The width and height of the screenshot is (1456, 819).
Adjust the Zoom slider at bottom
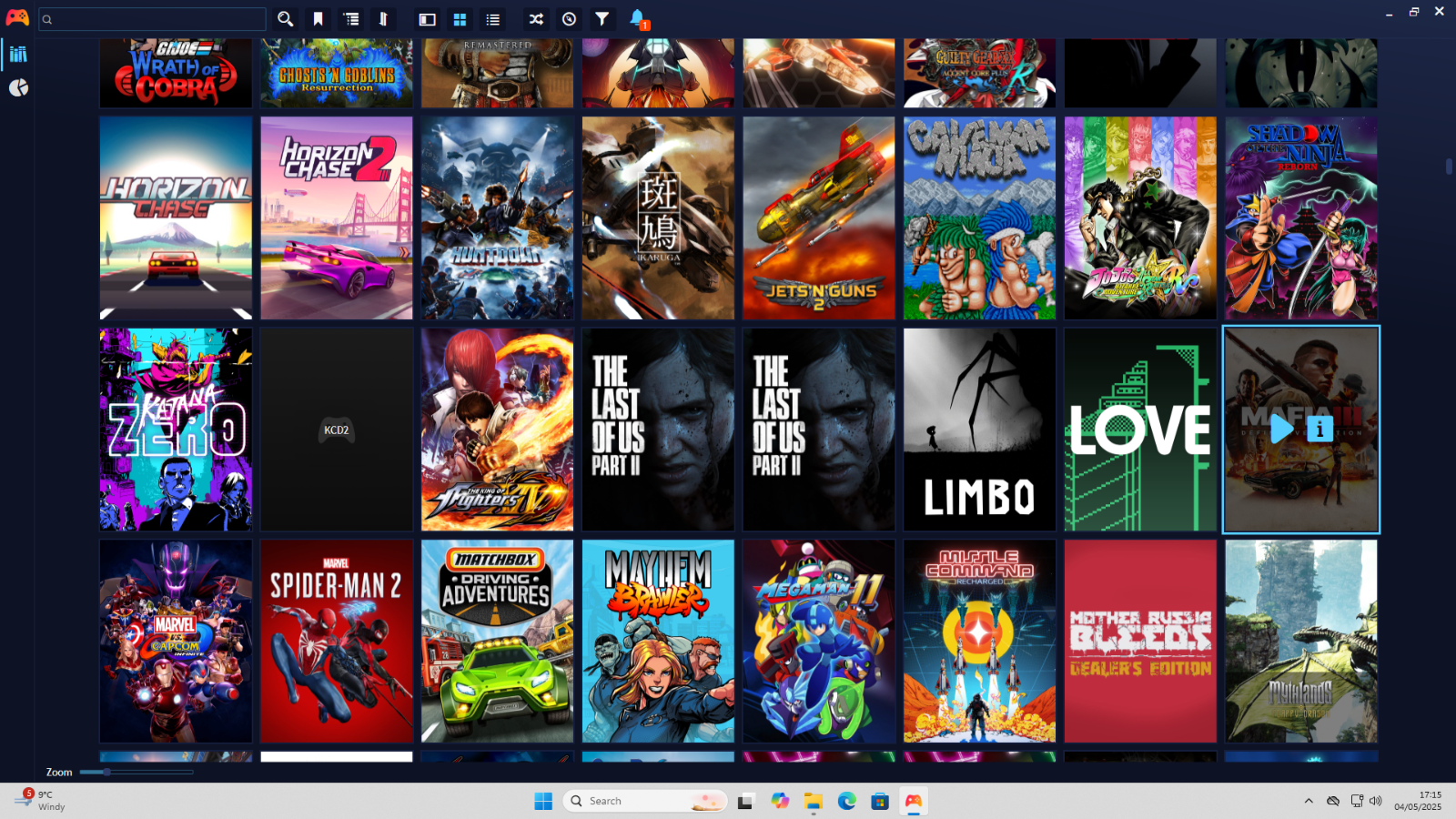136,772
